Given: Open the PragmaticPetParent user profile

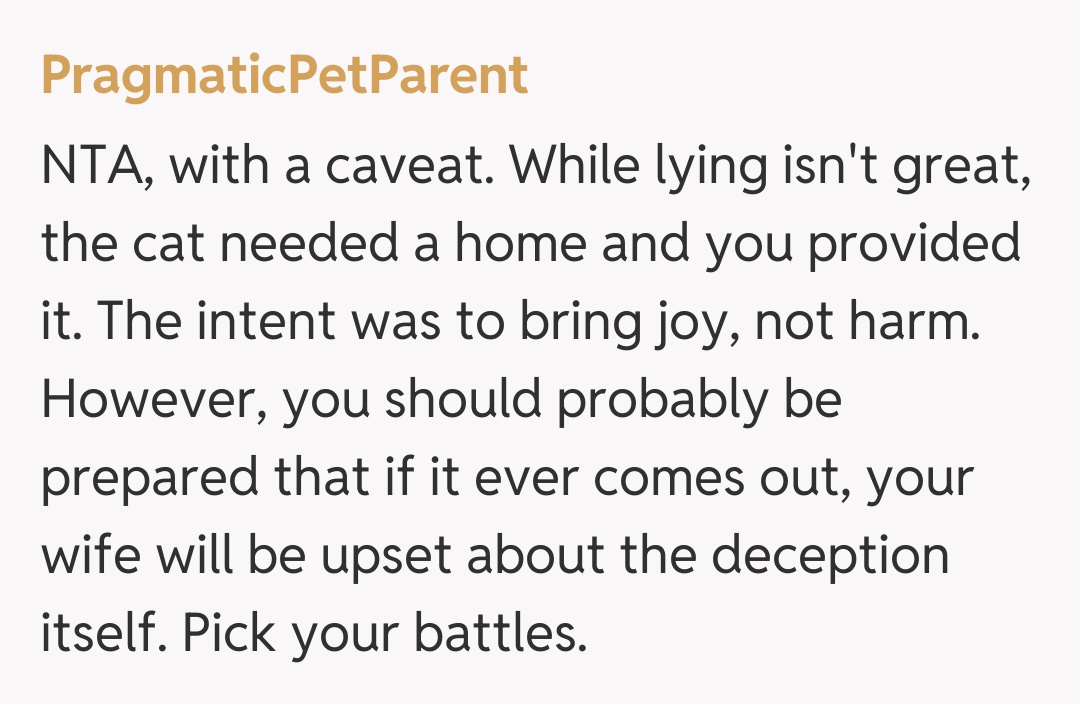Looking at the screenshot, I should click(284, 76).
